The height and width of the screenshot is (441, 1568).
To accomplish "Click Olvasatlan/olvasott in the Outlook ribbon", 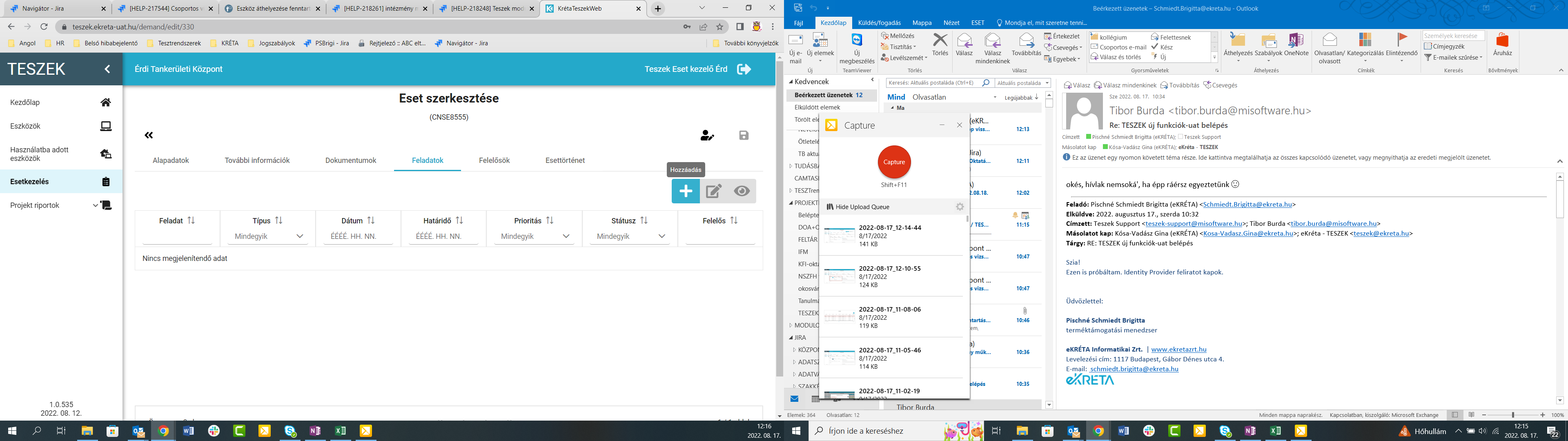I will tap(1330, 49).
